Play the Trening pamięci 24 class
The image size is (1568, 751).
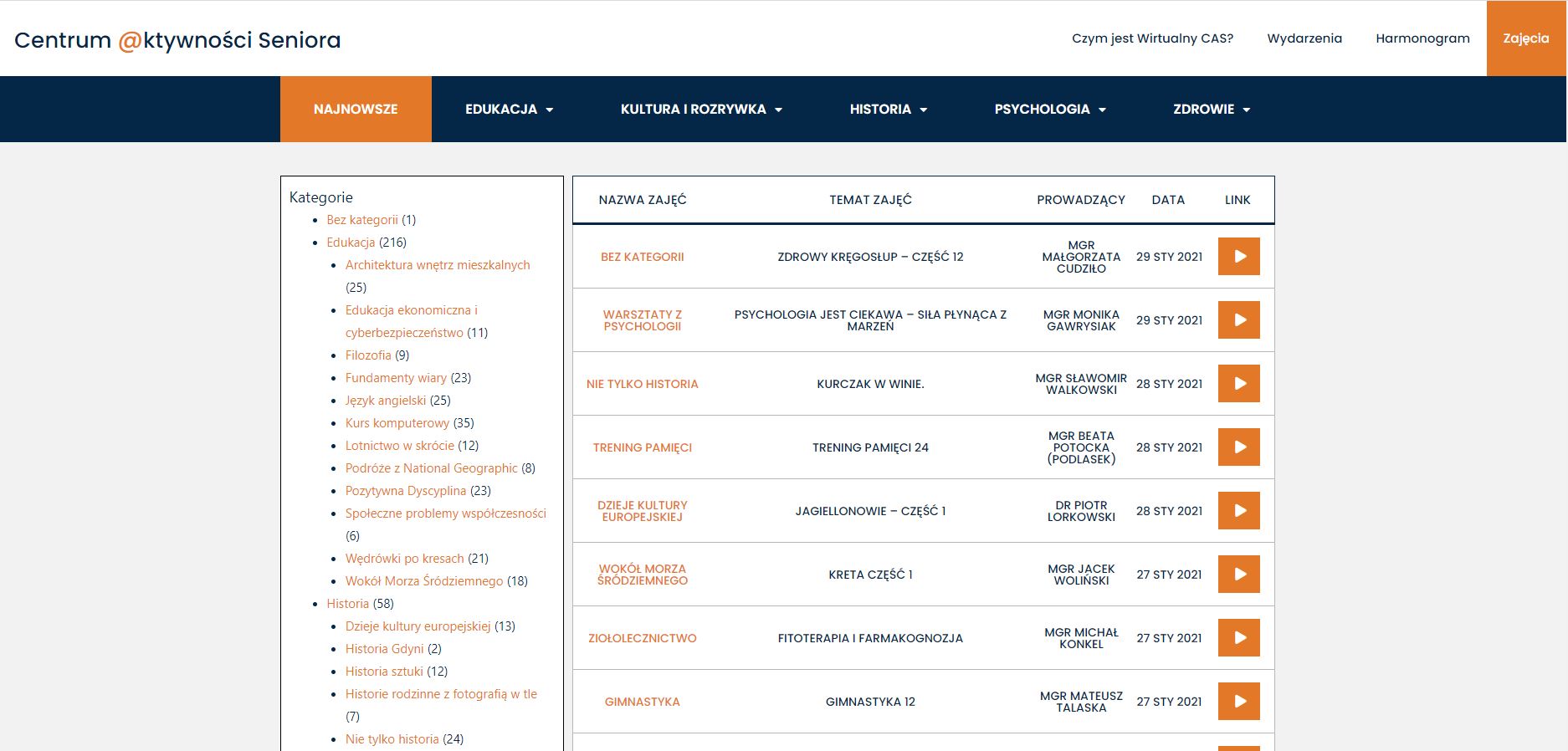1238,447
